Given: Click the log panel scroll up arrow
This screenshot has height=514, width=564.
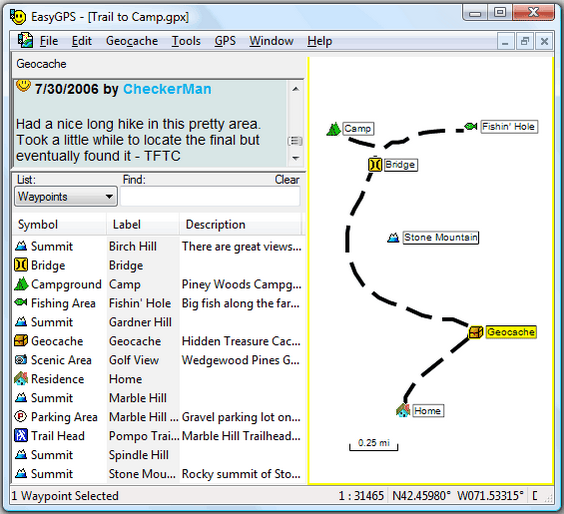Looking at the screenshot, I should tap(296, 89).
